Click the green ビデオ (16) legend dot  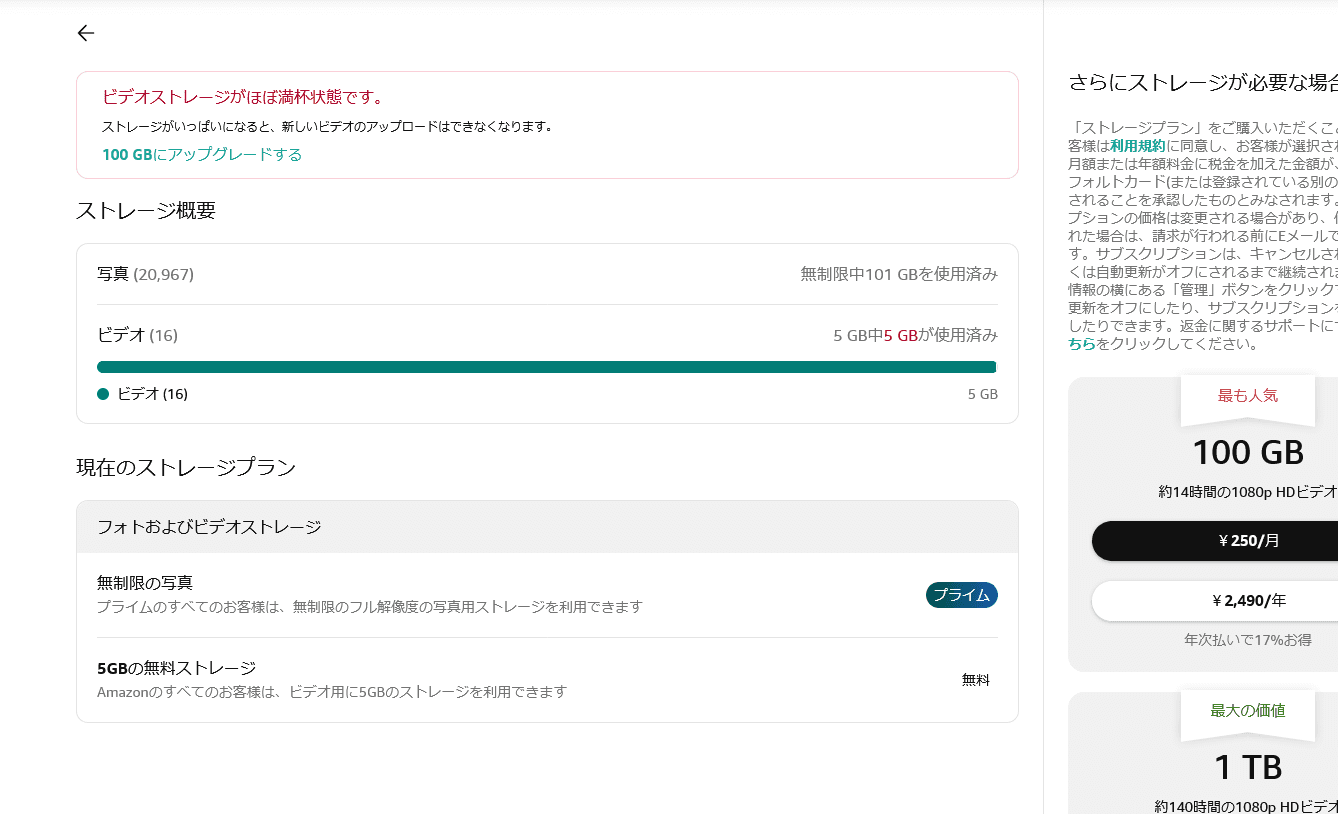click(x=103, y=394)
